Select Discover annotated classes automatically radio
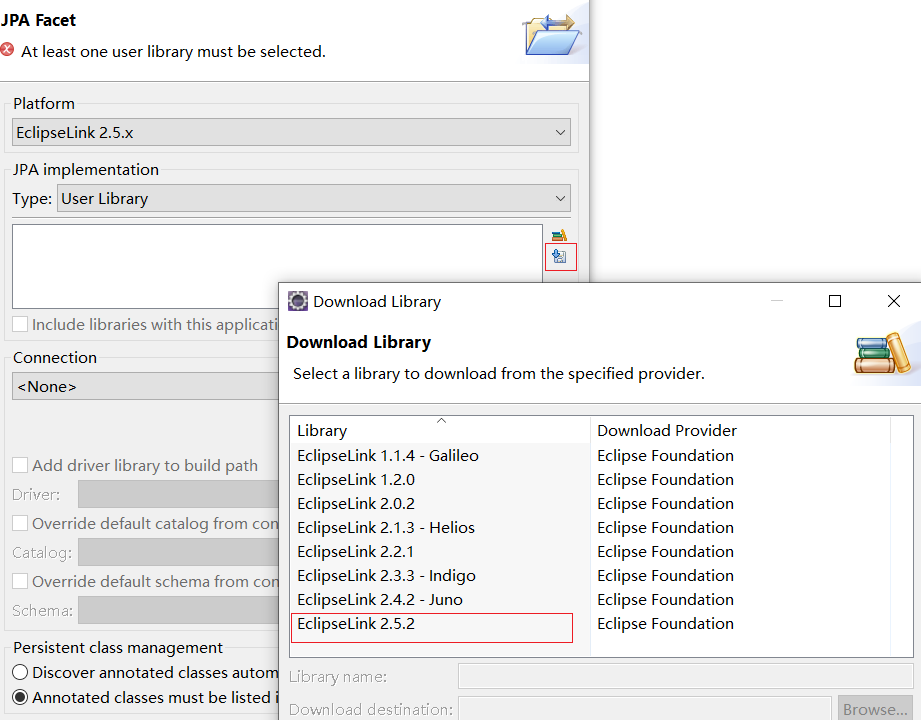This screenshot has width=921, height=720. click(x=20, y=672)
